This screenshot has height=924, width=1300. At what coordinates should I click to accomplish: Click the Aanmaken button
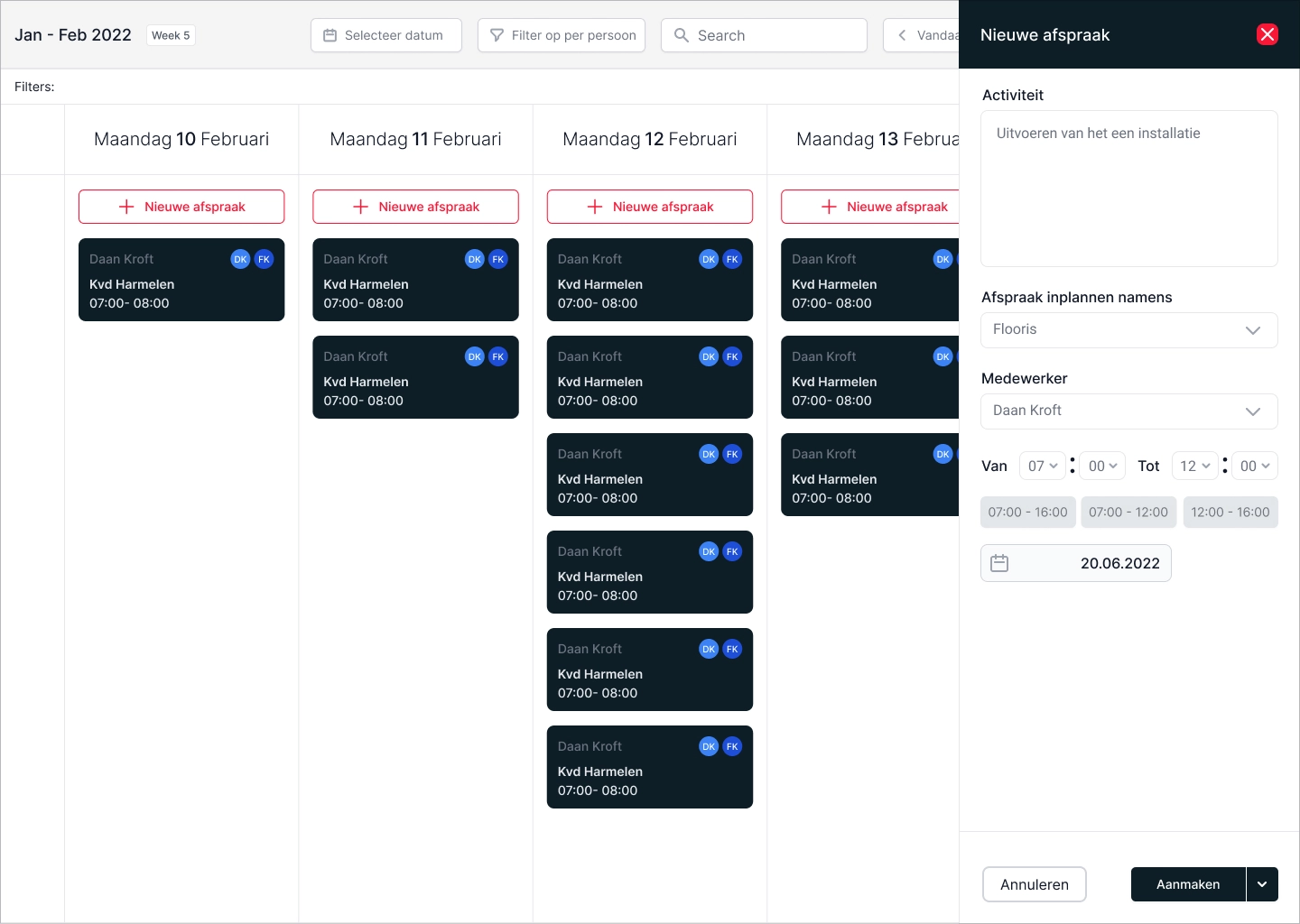point(1187,884)
